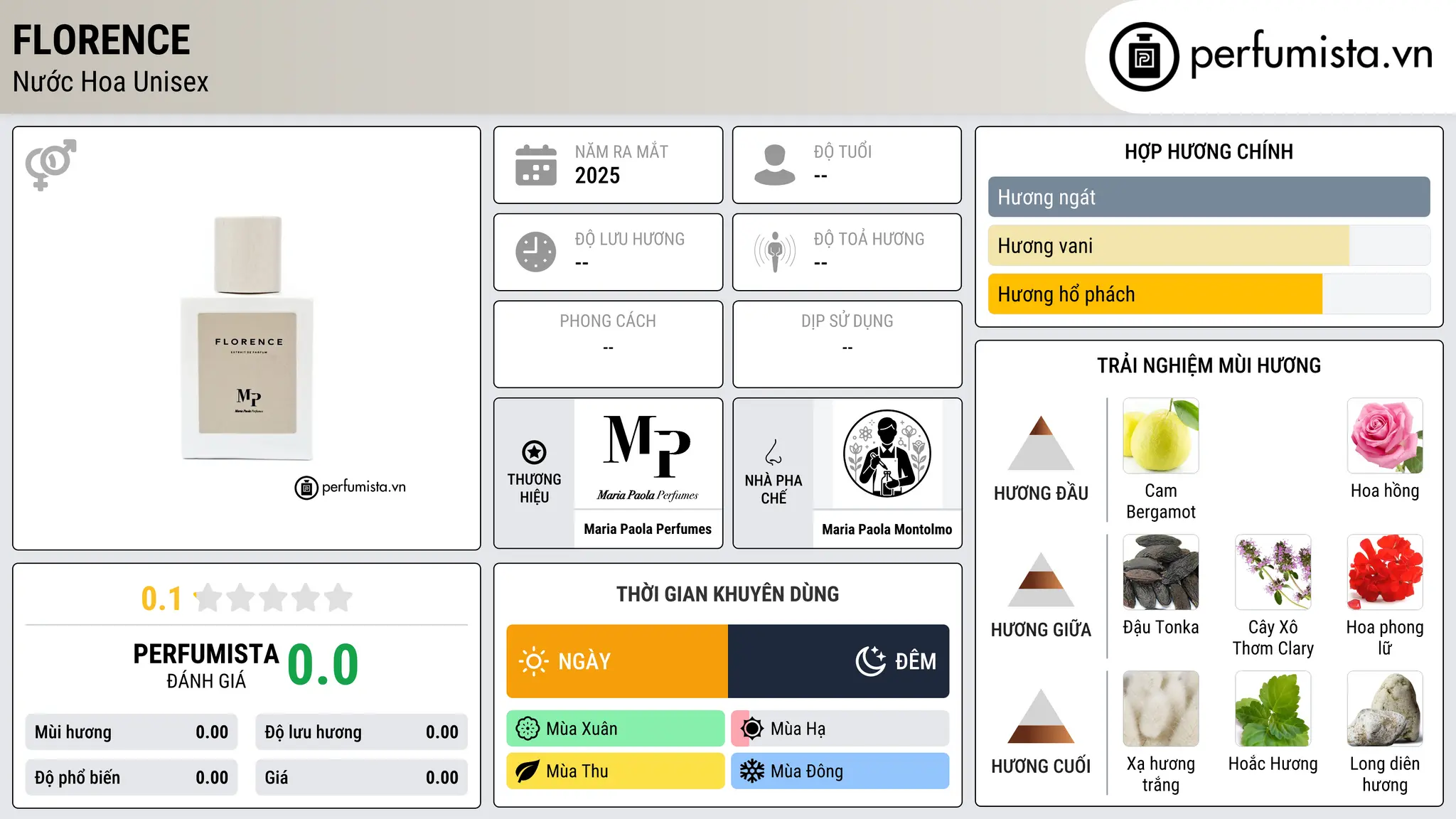The image size is (1456, 819).
Task: Click the top notes pyramid icon
Action: [x=1042, y=442]
